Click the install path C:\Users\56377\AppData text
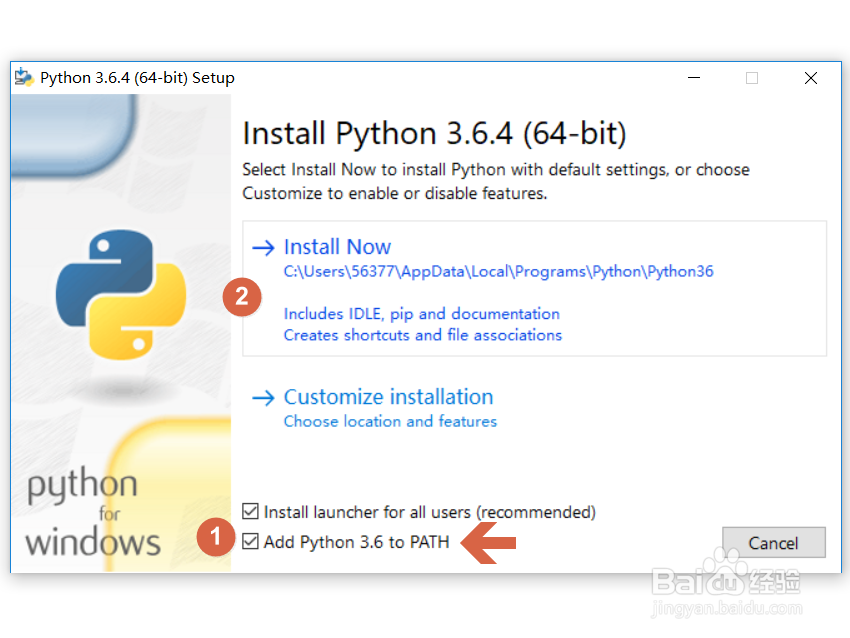This screenshot has height=638, width=850. click(x=498, y=271)
